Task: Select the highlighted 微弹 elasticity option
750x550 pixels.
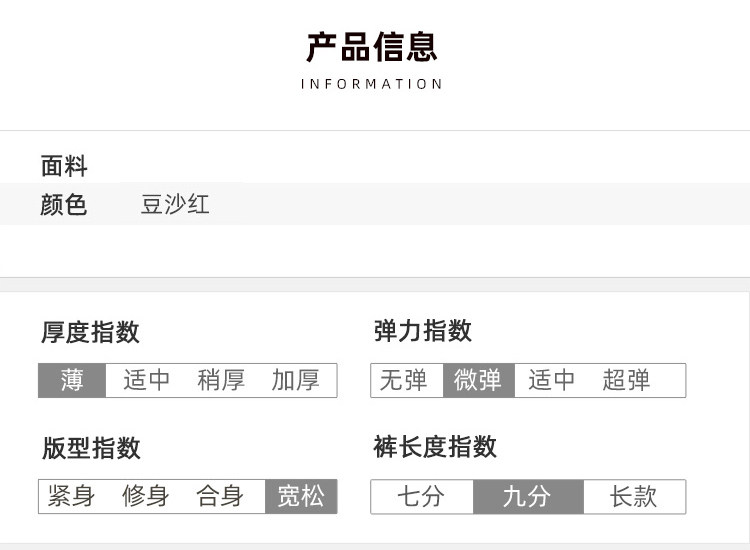Action: (x=479, y=380)
